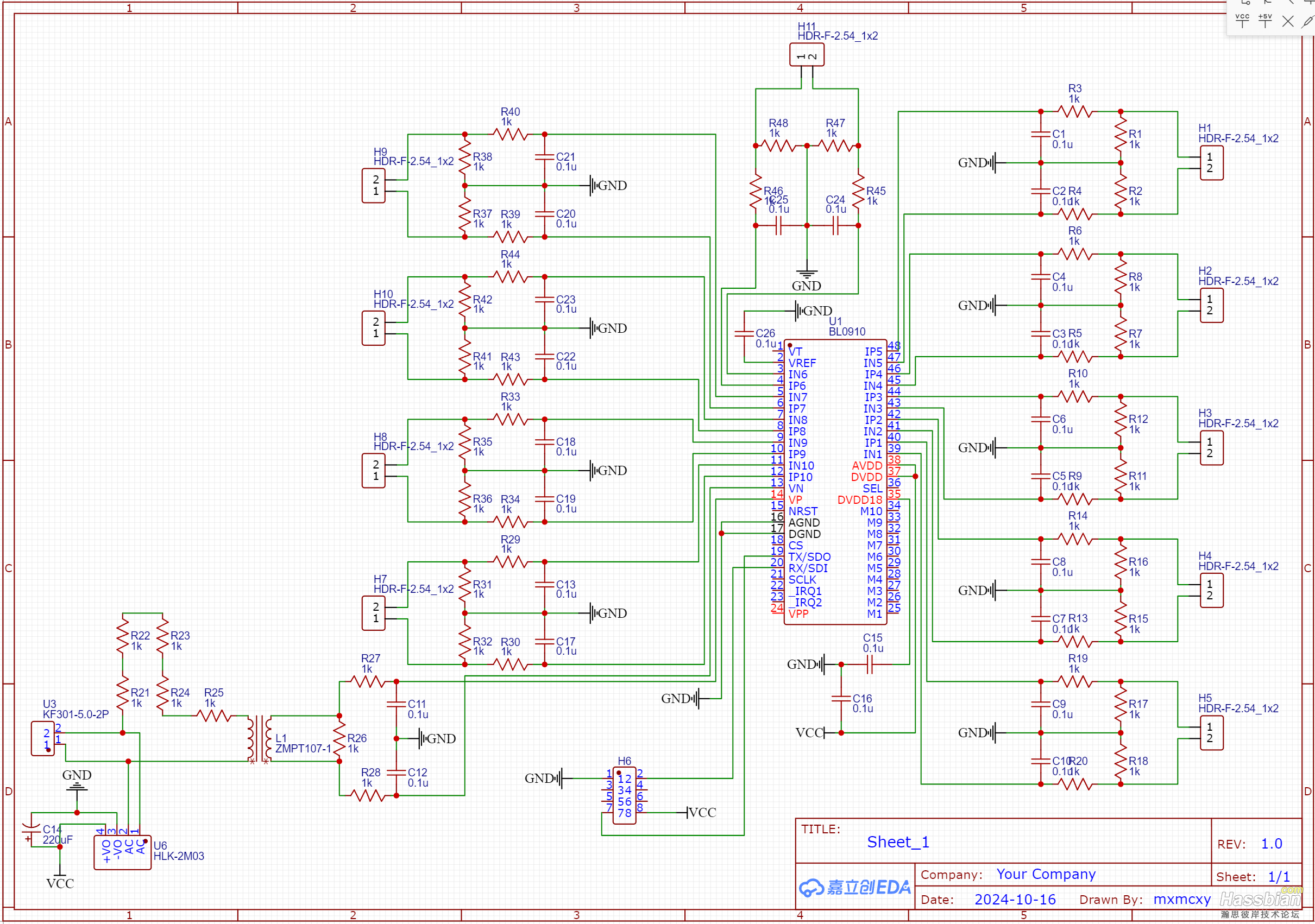Screen dimensions: 1315x924
Task: Select the 'C14' capacitor label
Action: pyautogui.click(x=52, y=830)
